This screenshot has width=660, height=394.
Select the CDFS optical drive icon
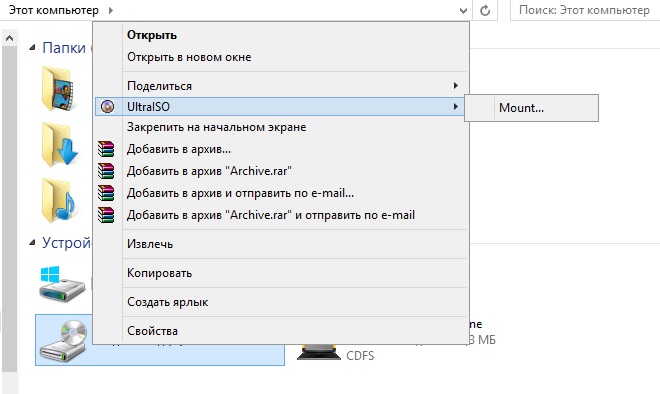[319, 352]
